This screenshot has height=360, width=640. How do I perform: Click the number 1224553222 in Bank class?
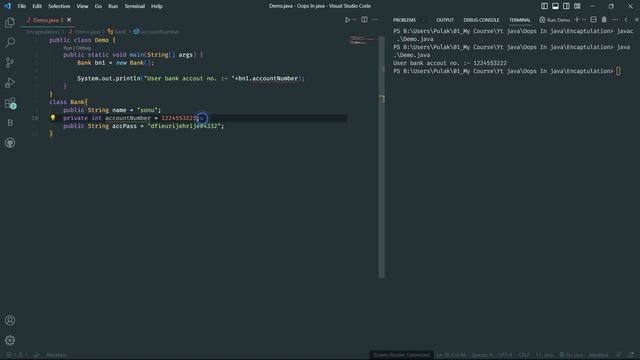pos(179,118)
